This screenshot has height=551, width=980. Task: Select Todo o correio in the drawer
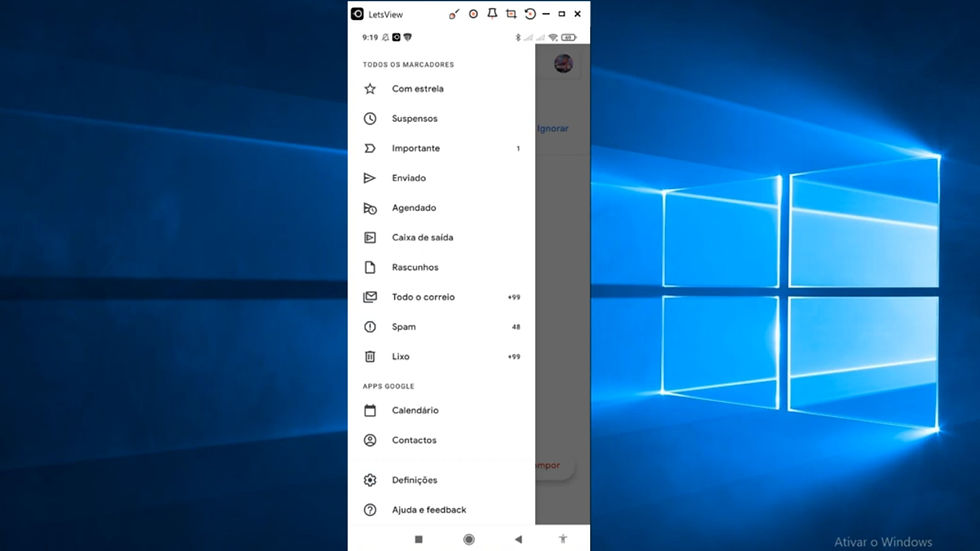pos(441,297)
